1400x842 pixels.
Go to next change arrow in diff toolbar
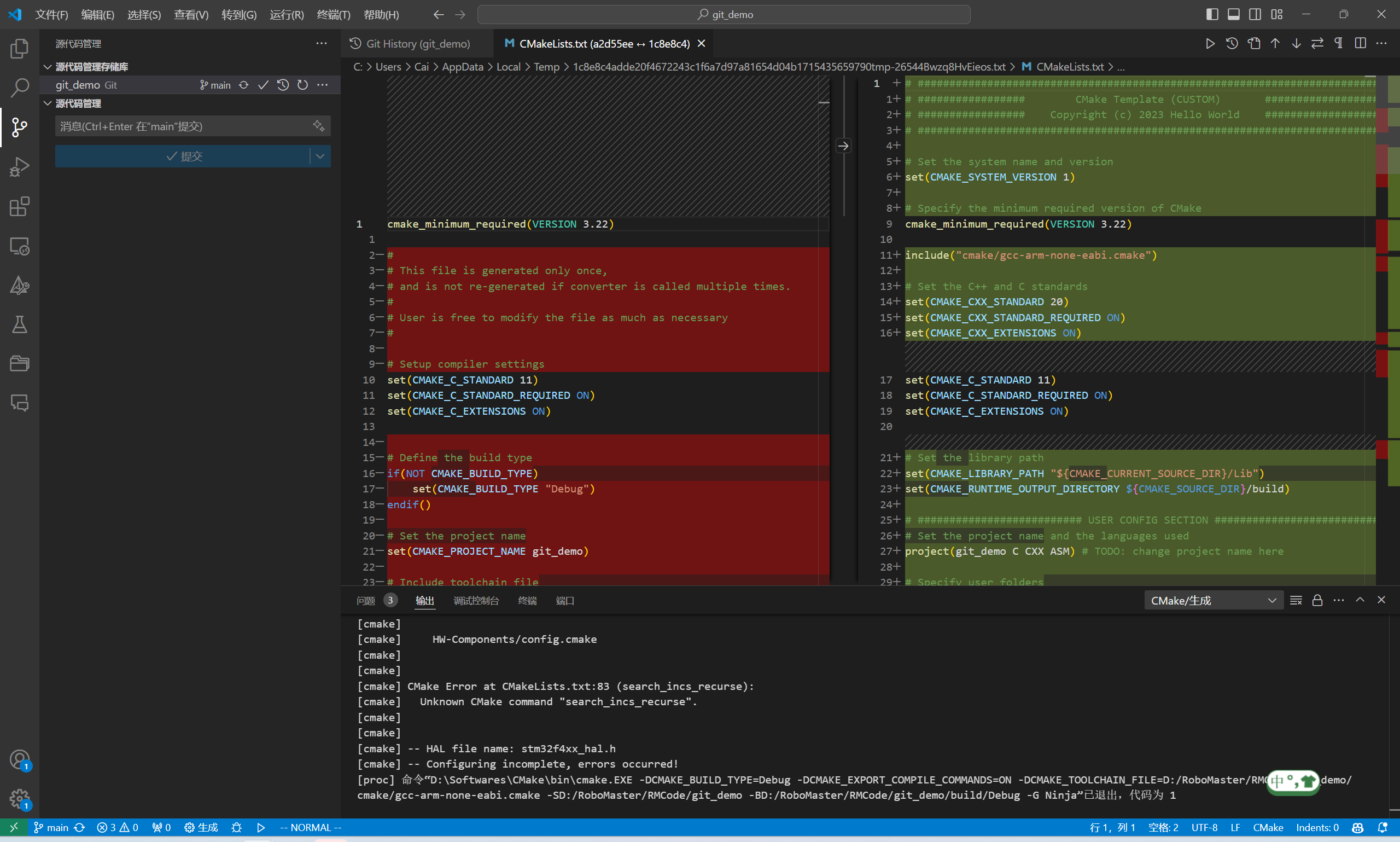click(1296, 44)
